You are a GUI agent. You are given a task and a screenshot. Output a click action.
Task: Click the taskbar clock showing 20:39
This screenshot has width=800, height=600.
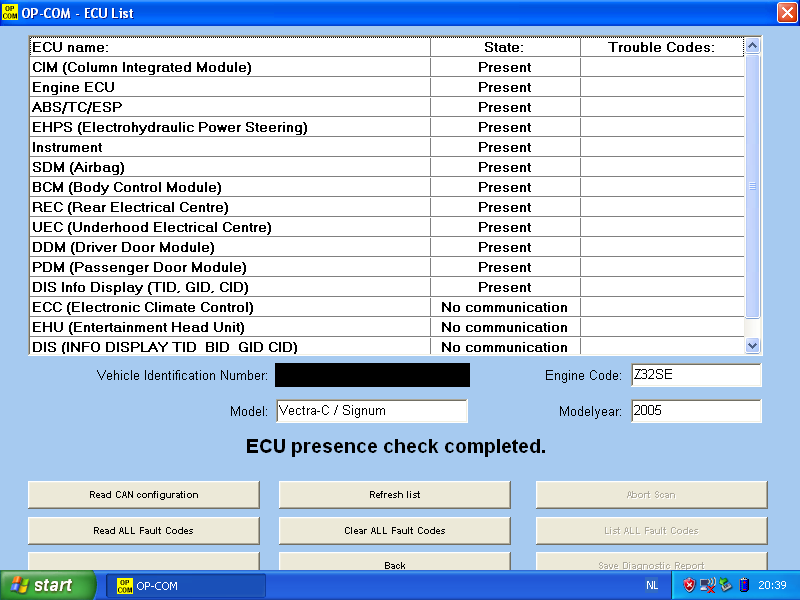click(x=772, y=585)
